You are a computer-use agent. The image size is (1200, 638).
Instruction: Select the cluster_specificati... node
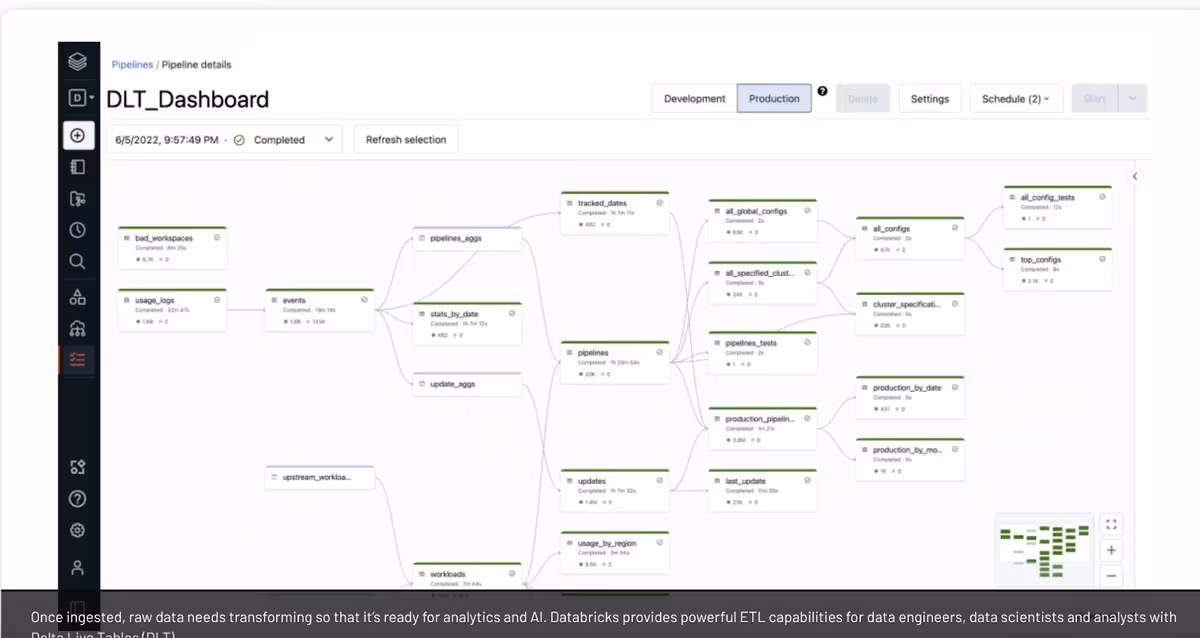(x=910, y=313)
